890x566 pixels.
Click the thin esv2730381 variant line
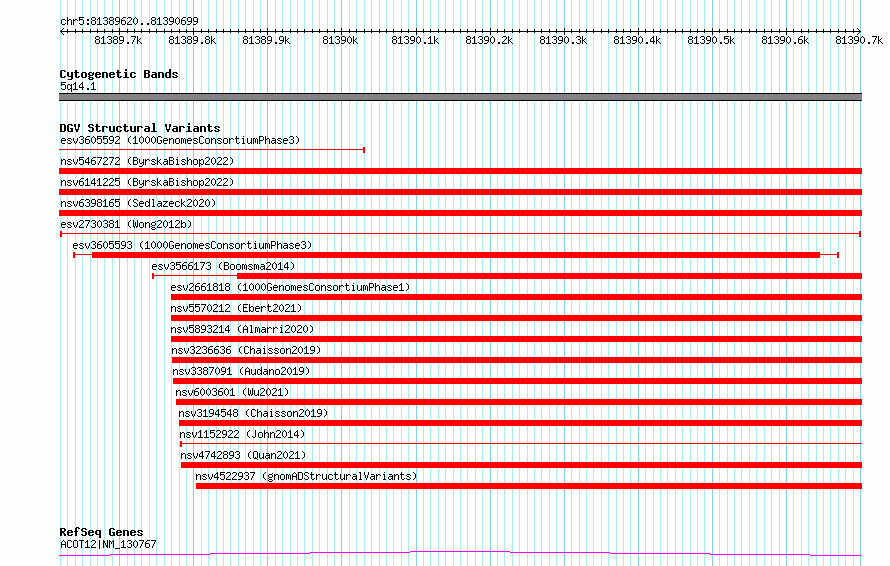click(460, 234)
